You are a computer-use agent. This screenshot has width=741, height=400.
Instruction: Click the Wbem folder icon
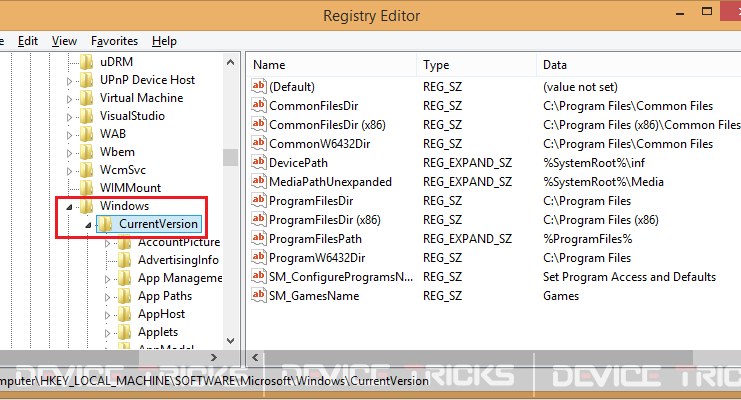point(86,152)
